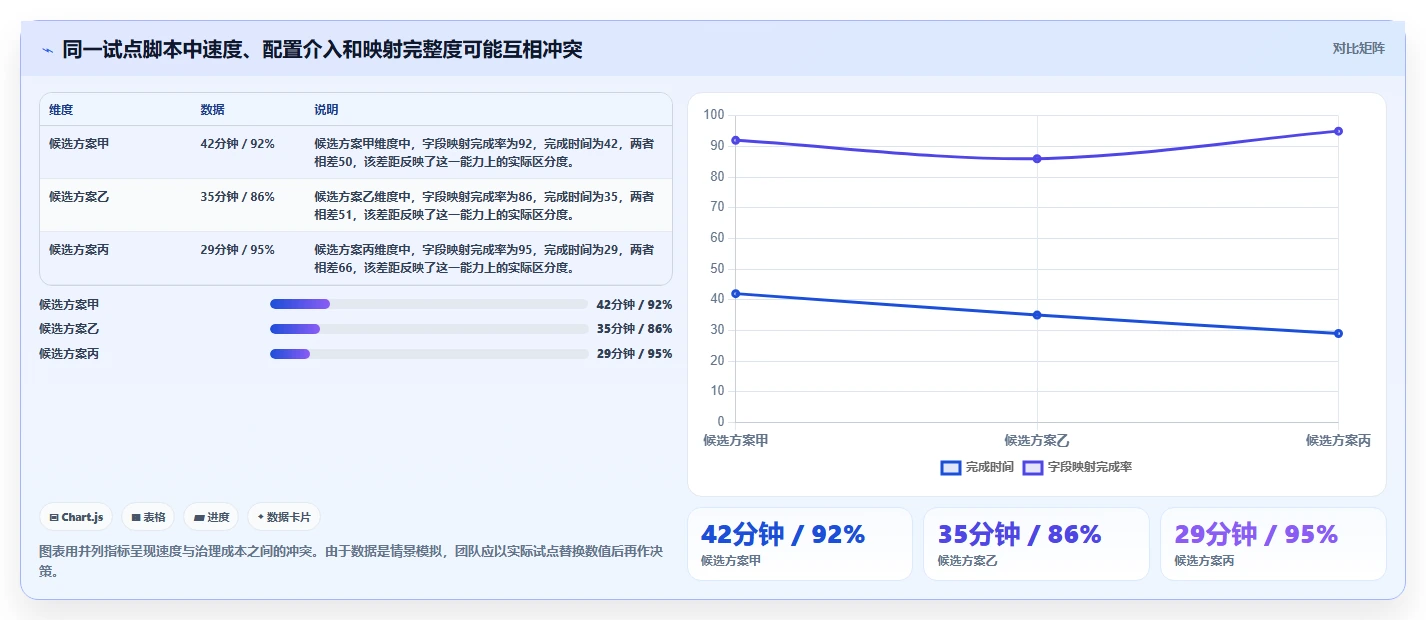The image size is (1426, 620).
Task: Click the 维度 column header
Action: (61, 109)
